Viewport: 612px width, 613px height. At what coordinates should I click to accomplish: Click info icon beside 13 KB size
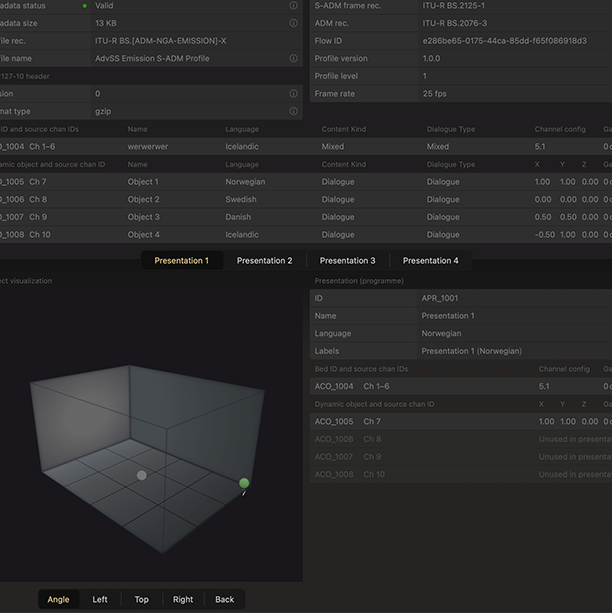click(x=294, y=23)
